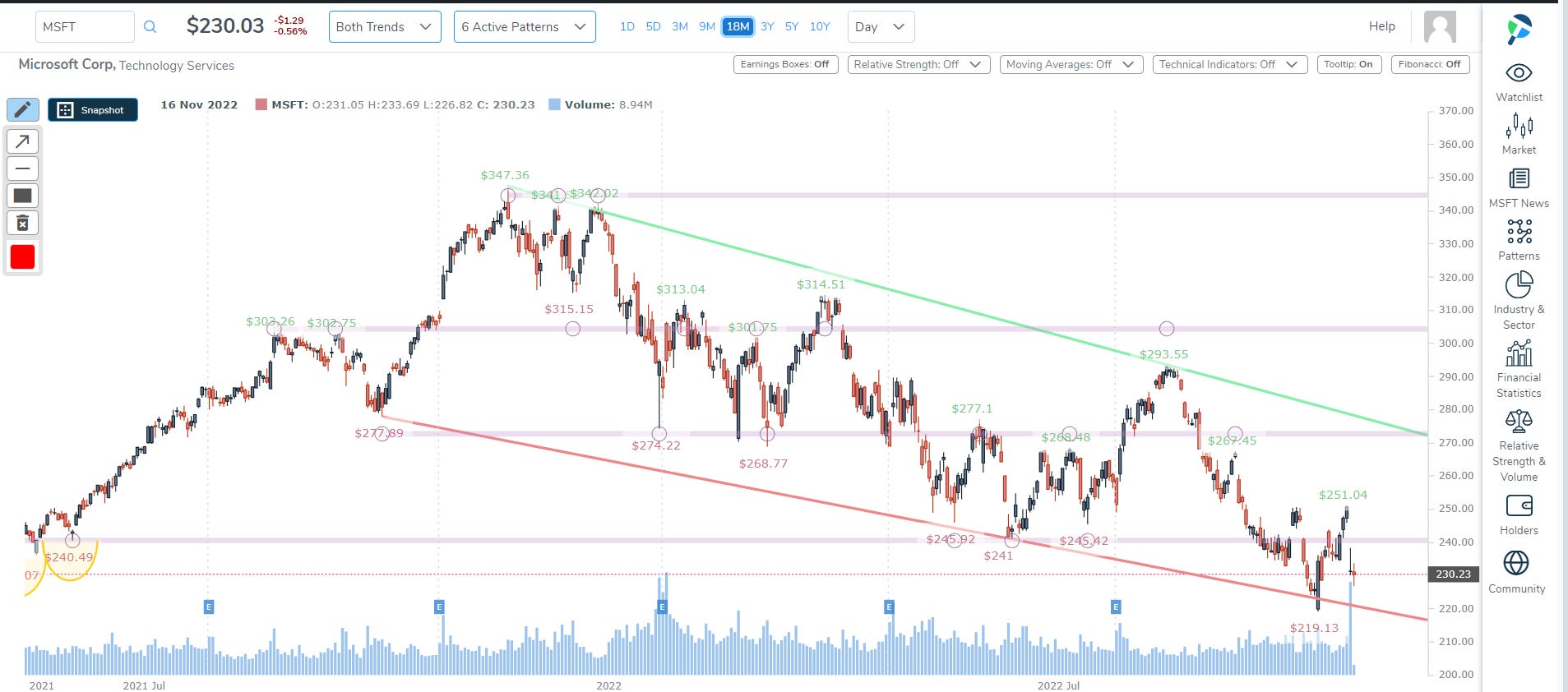Click the search magnifier icon

[x=150, y=26]
